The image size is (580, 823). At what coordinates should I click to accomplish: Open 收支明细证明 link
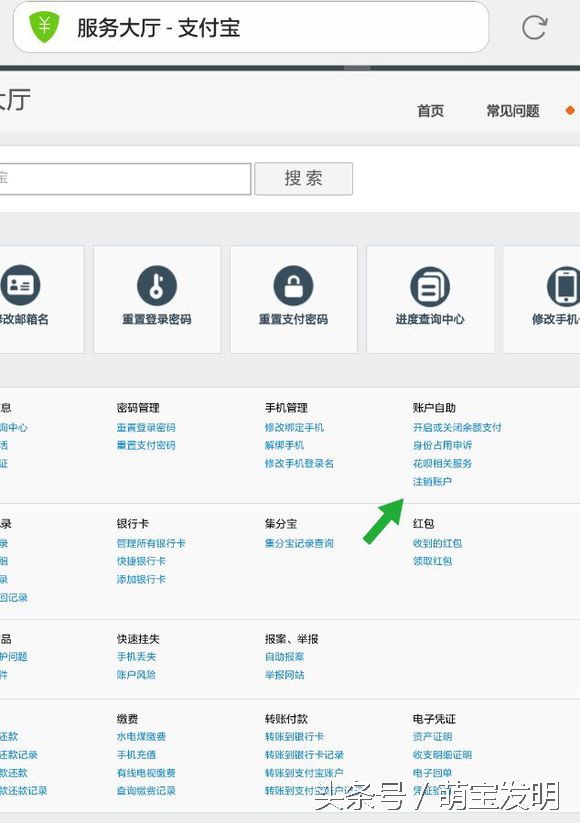point(442,754)
